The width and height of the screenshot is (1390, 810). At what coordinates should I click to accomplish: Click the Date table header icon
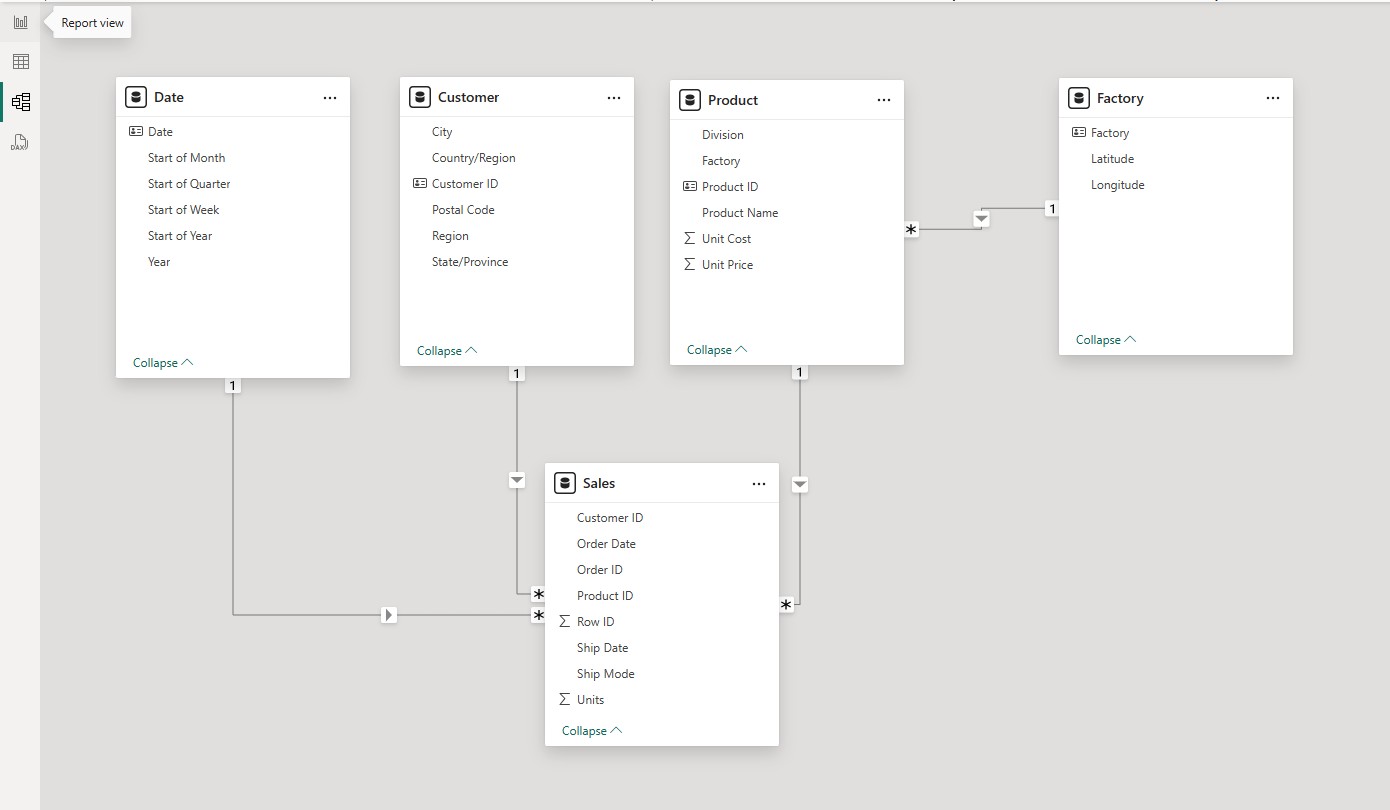click(x=136, y=97)
